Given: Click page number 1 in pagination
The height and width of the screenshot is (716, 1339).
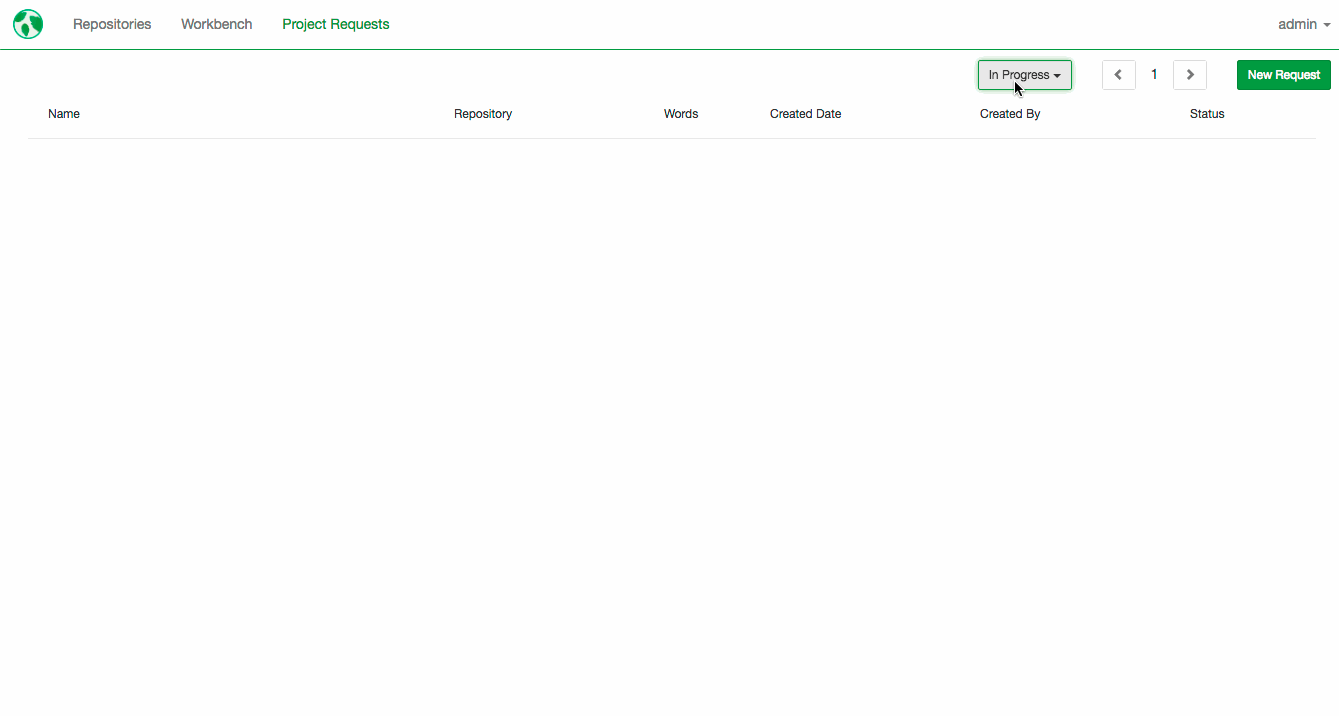Looking at the screenshot, I should click(x=1154, y=75).
